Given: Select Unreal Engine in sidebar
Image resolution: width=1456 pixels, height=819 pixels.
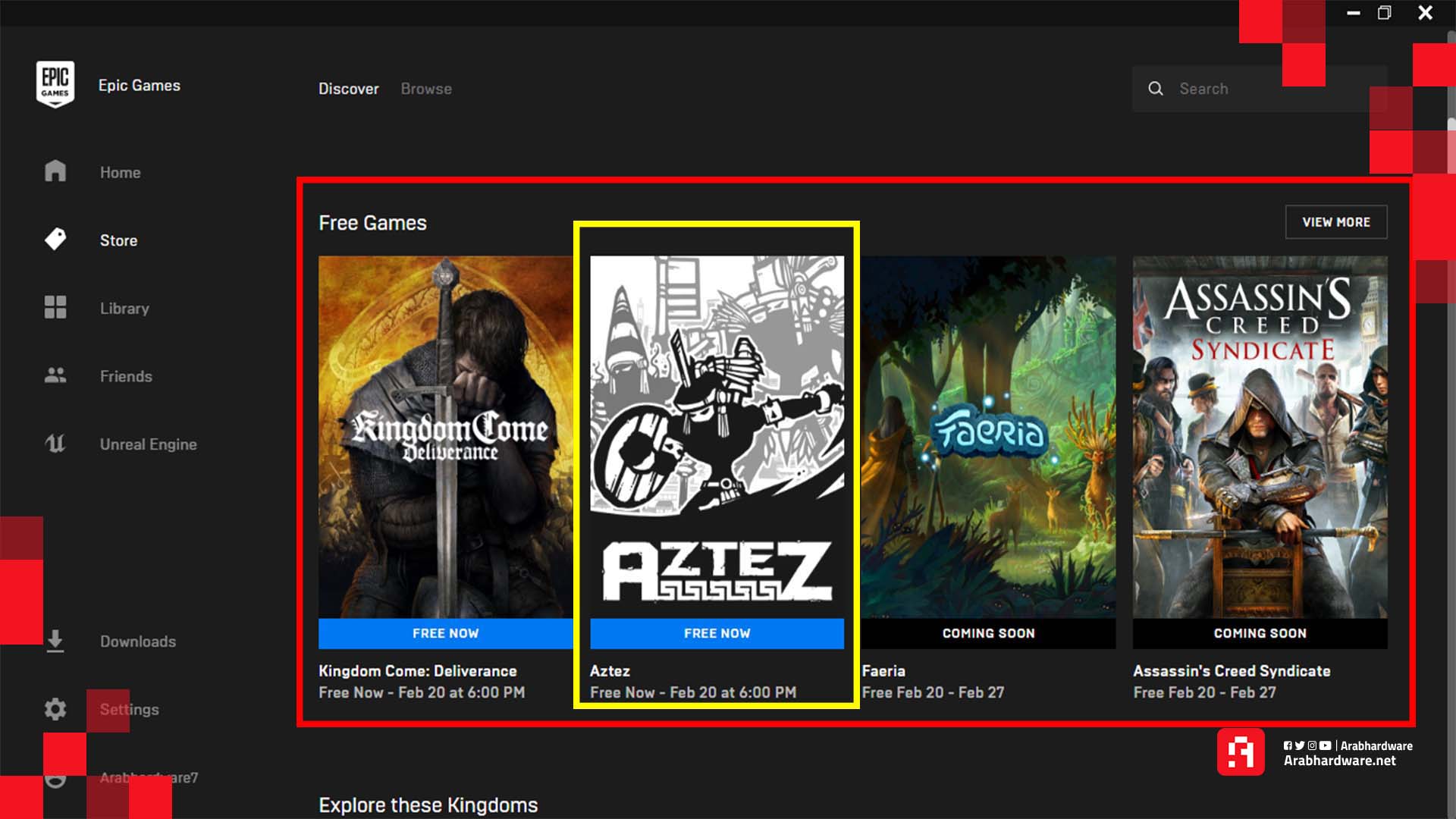Looking at the screenshot, I should click(x=148, y=444).
